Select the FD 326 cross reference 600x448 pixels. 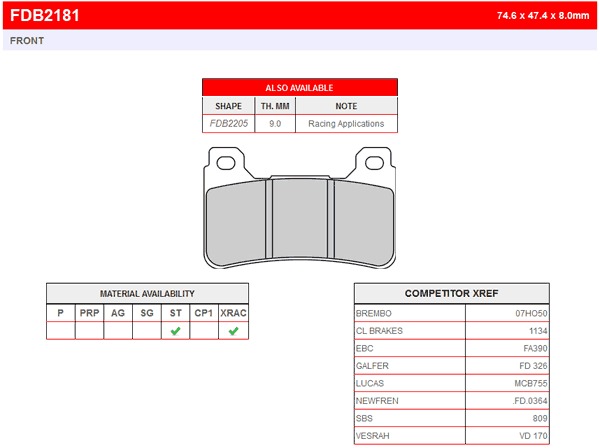tap(533, 366)
